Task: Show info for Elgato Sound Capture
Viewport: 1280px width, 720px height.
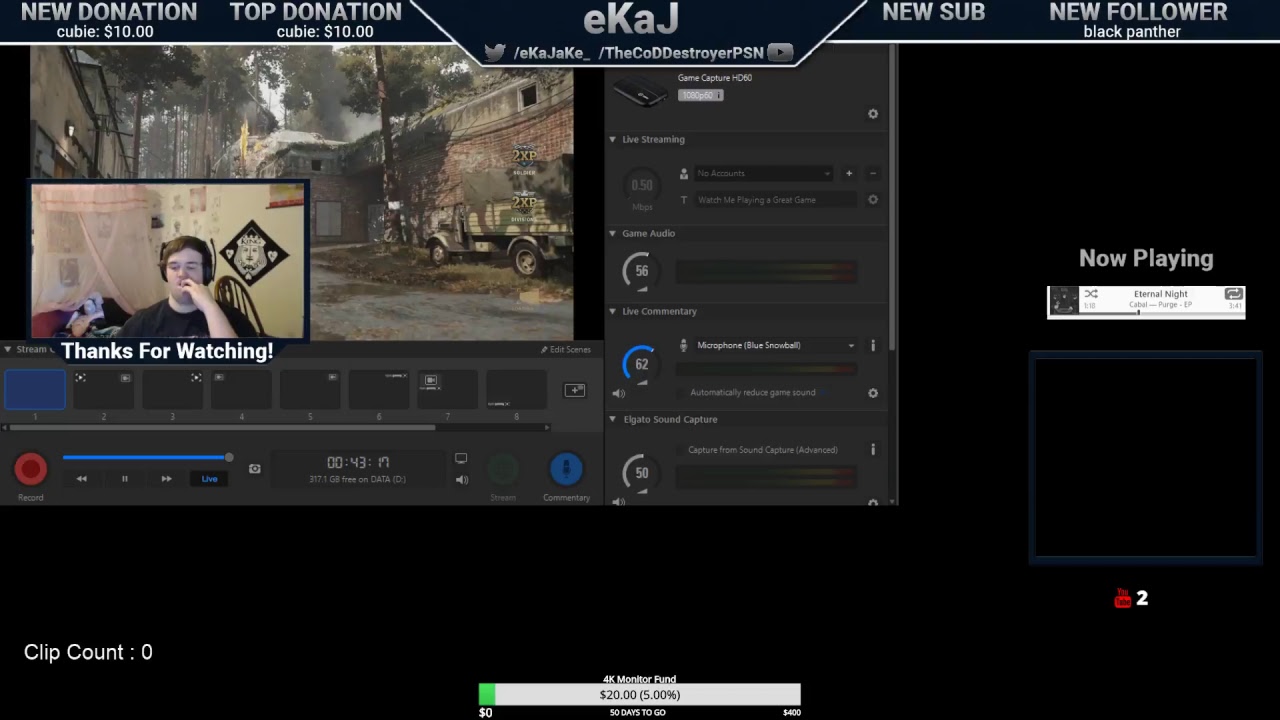Action: [x=873, y=450]
